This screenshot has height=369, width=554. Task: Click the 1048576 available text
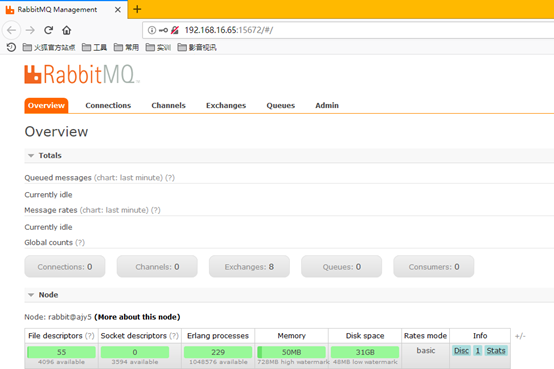coord(218,362)
